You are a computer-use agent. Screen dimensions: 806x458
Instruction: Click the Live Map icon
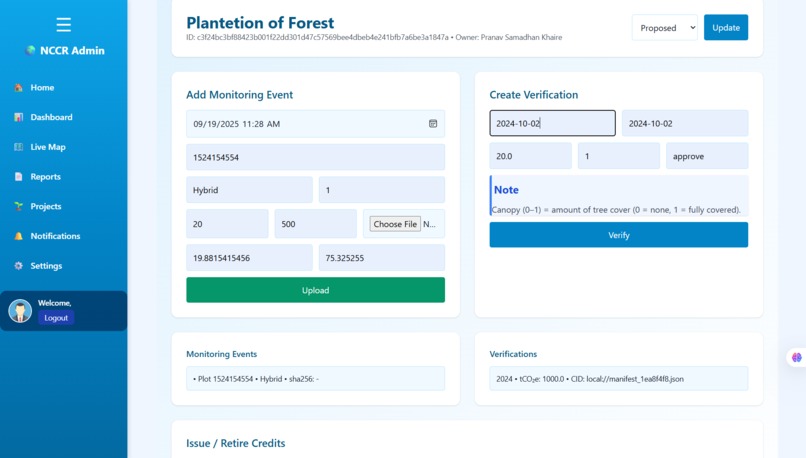19,147
